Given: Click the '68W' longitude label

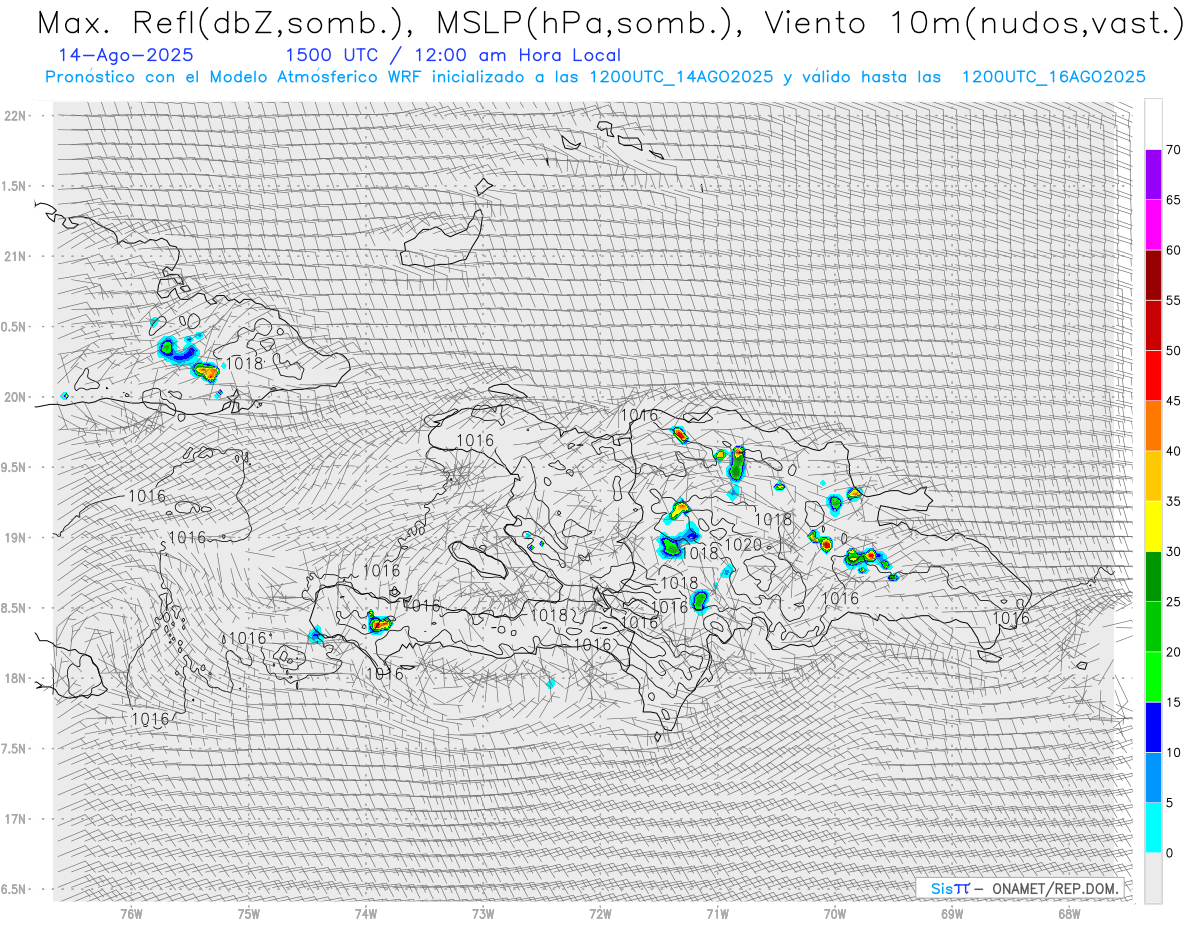Looking at the screenshot, I should coord(1069,914).
